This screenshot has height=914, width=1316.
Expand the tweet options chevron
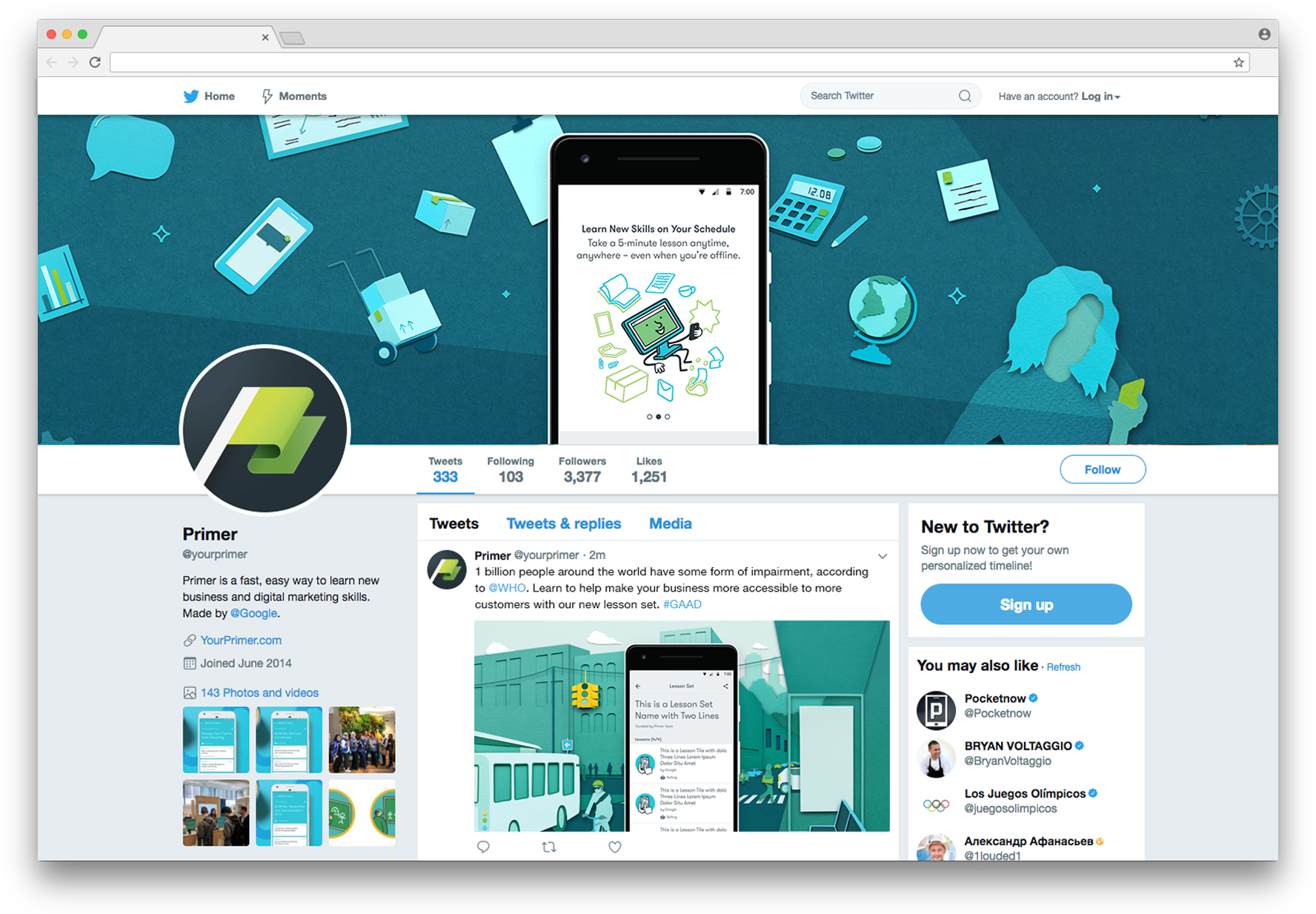click(882, 556)
